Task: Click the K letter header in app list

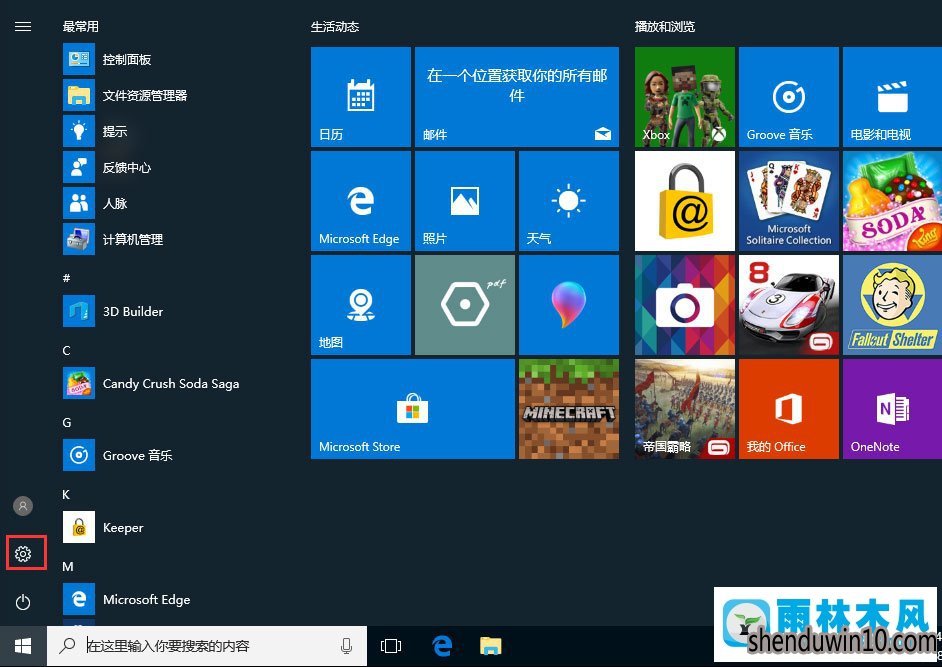Action: pyautogui.click(x=66, y=495)
